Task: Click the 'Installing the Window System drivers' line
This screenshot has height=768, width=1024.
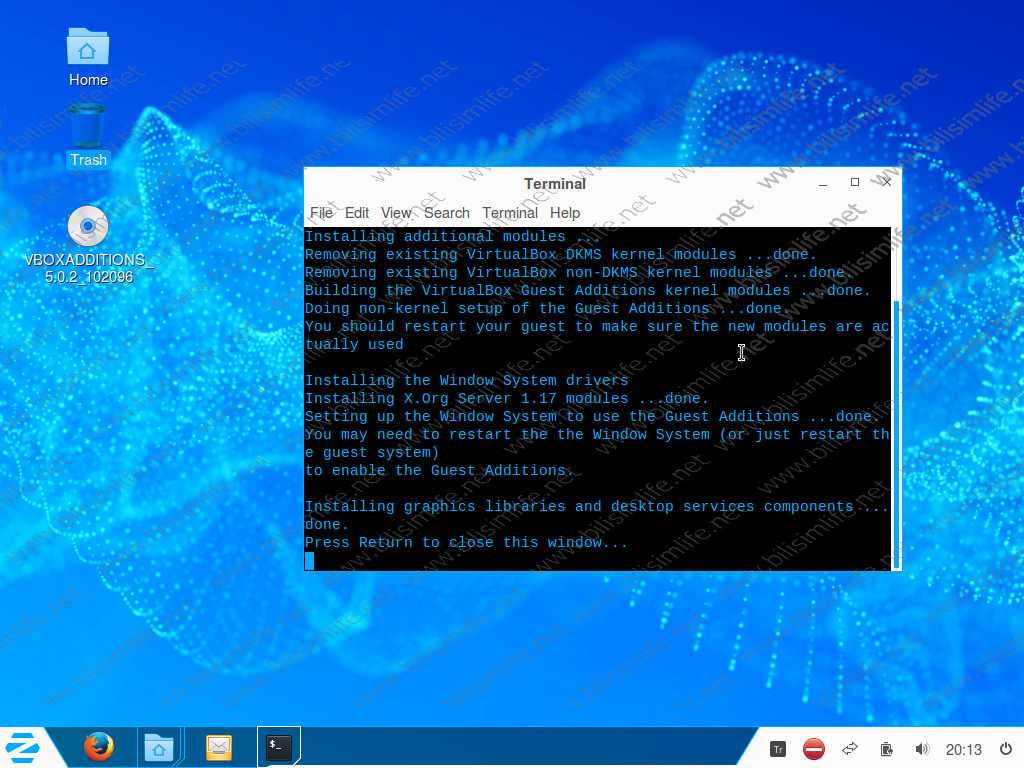Action: [466, 380]
